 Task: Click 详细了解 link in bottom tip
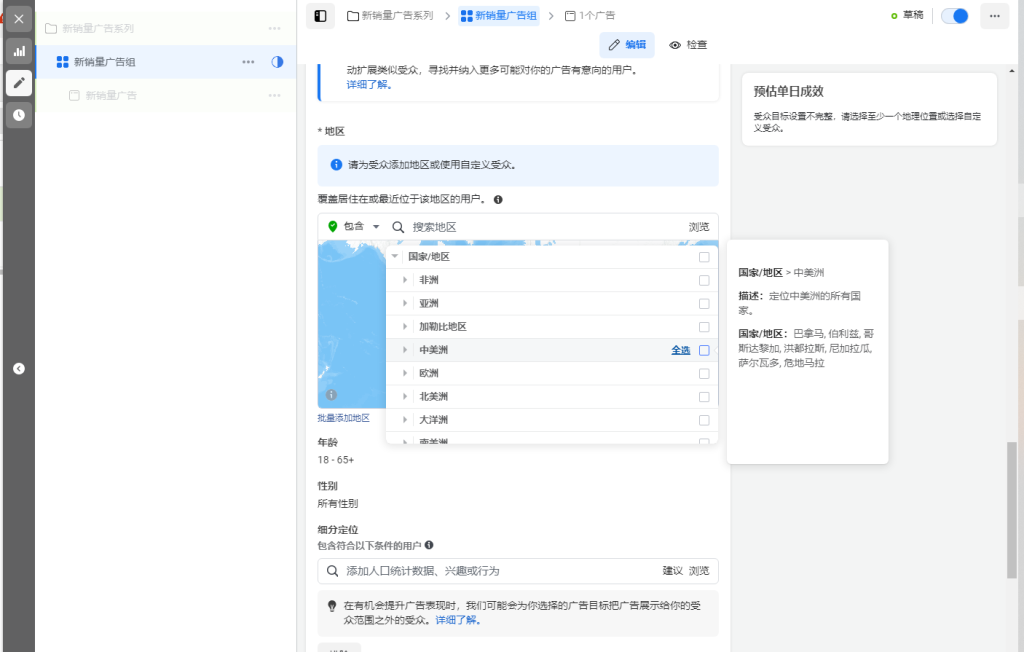tap(458, 620)
